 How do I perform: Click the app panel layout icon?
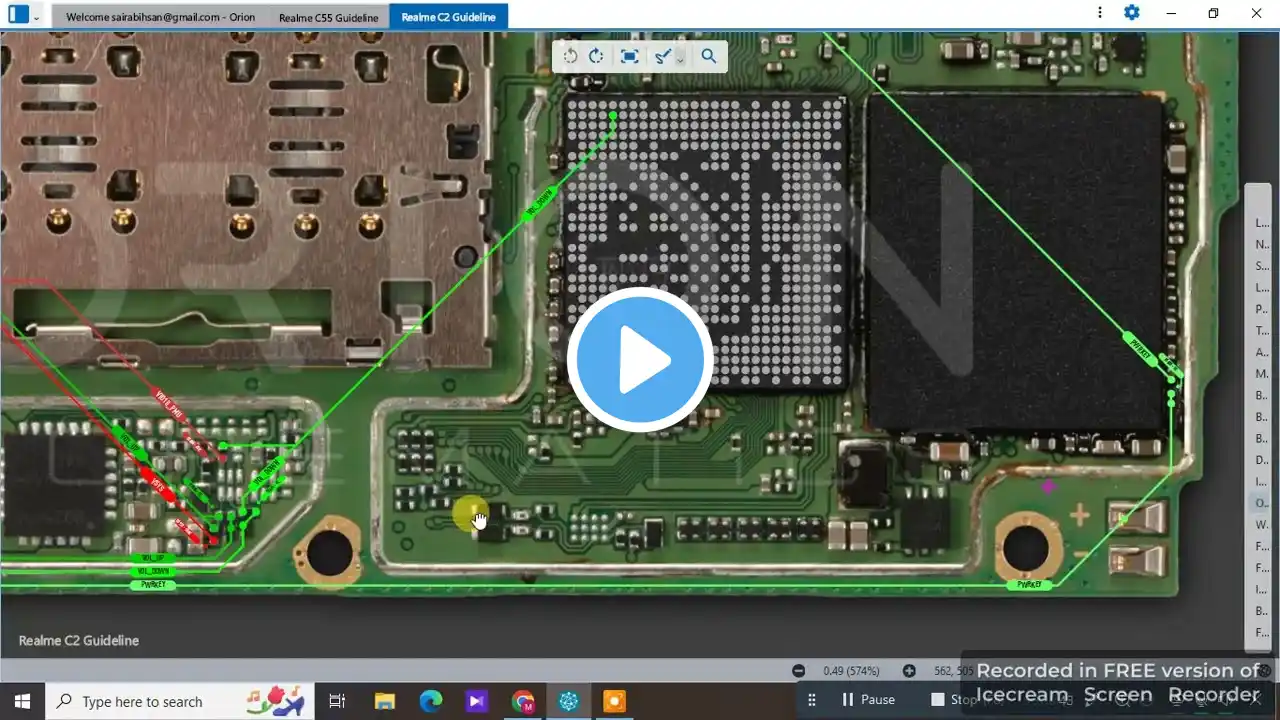(x=18, y=14)
